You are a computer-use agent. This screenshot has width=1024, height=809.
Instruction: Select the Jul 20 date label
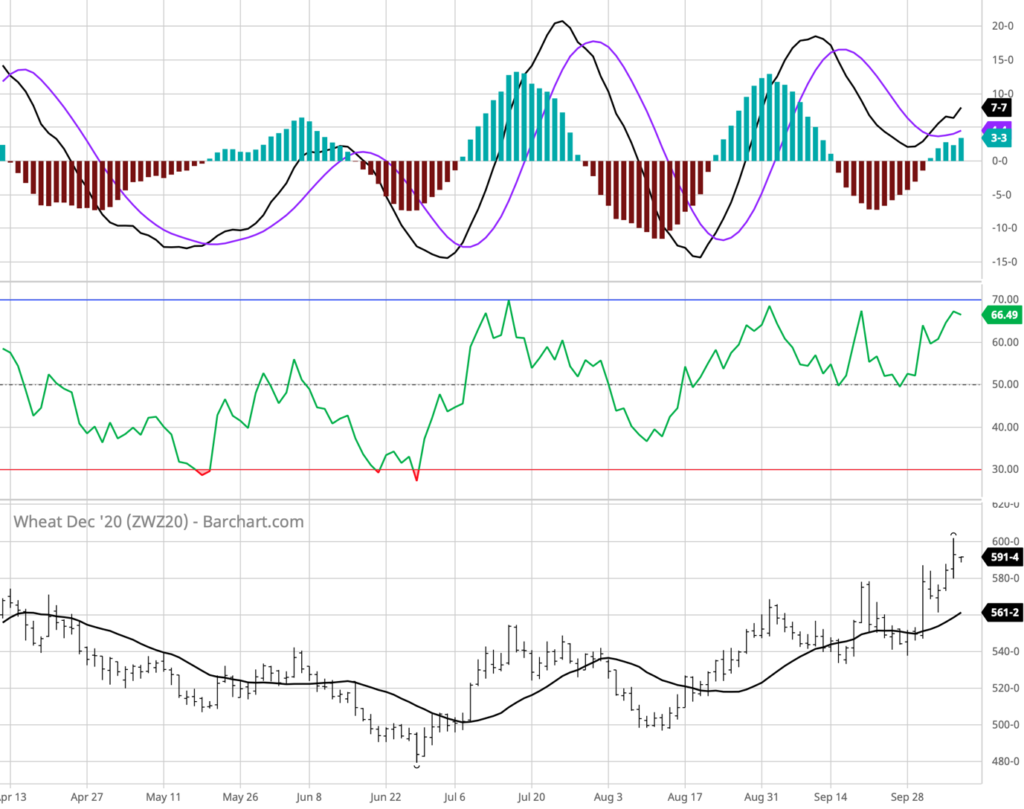530,798
